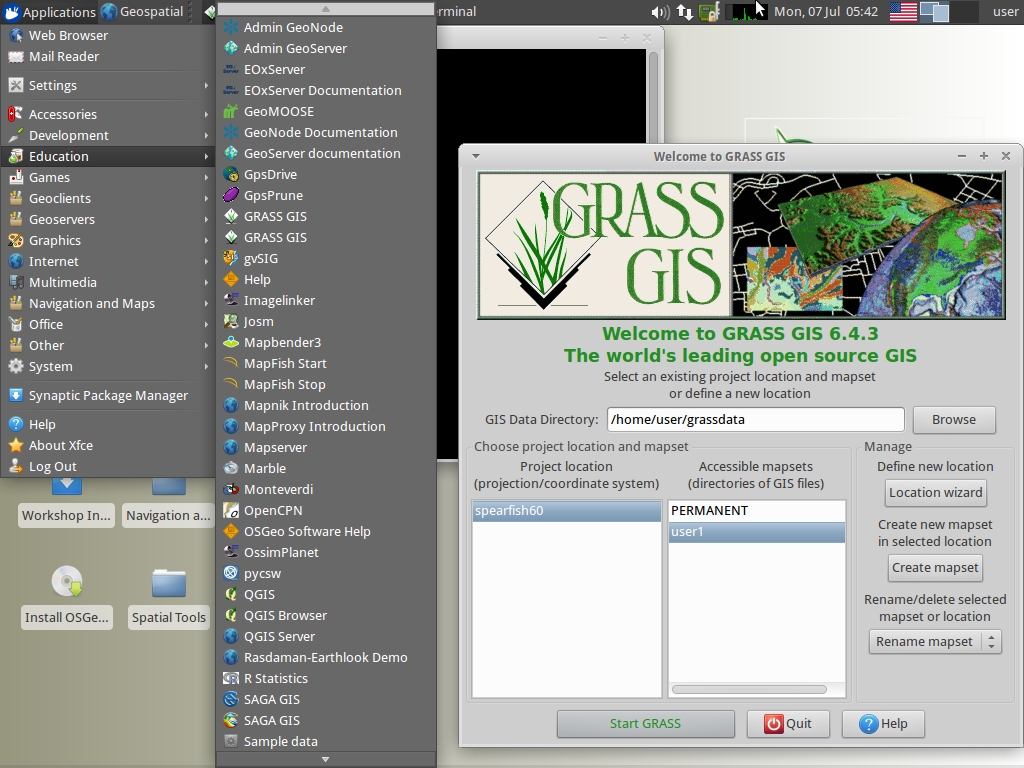Open GpsPrune application

pos(325,195)
